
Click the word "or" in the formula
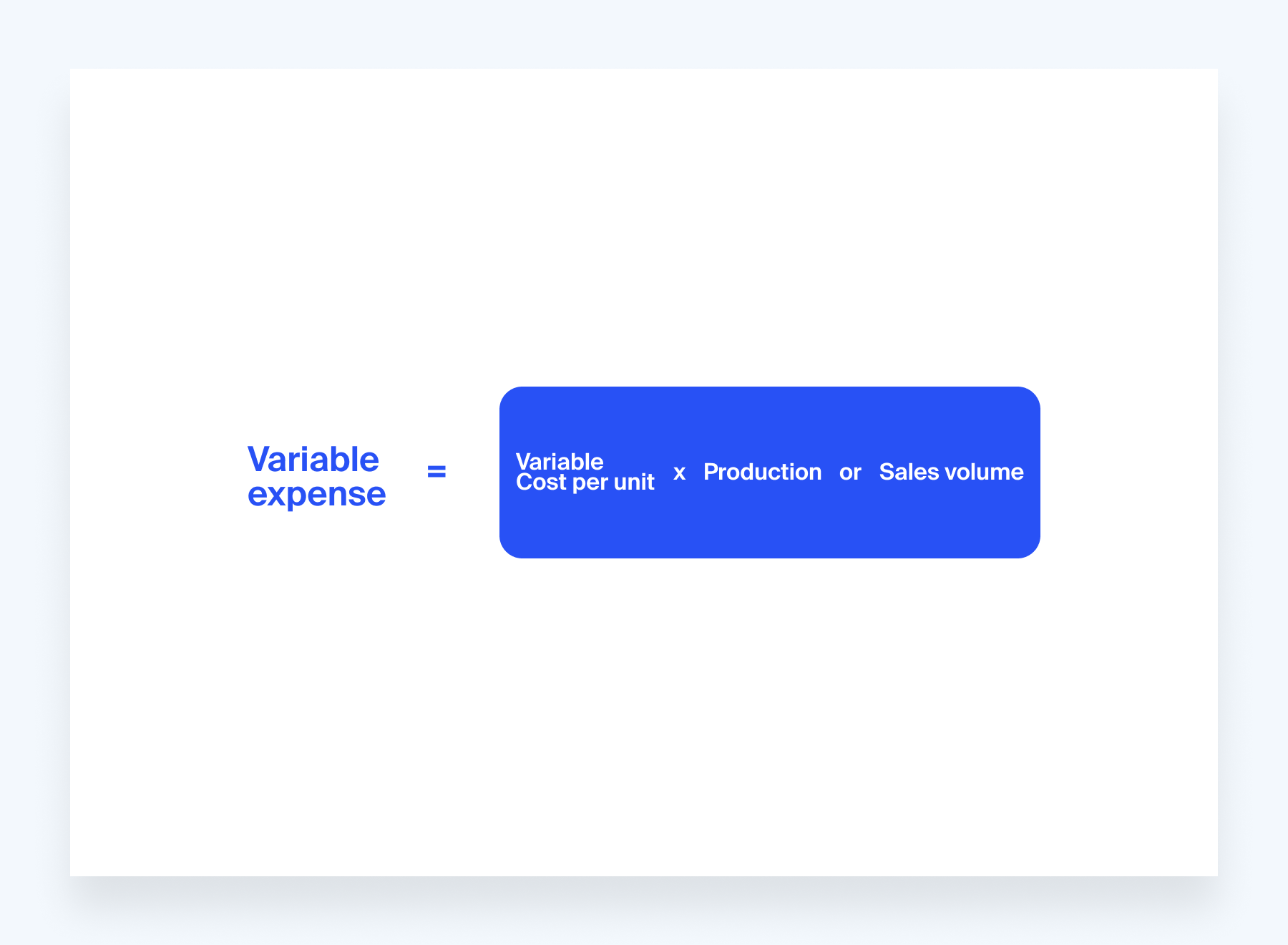(x=850, y=472)
